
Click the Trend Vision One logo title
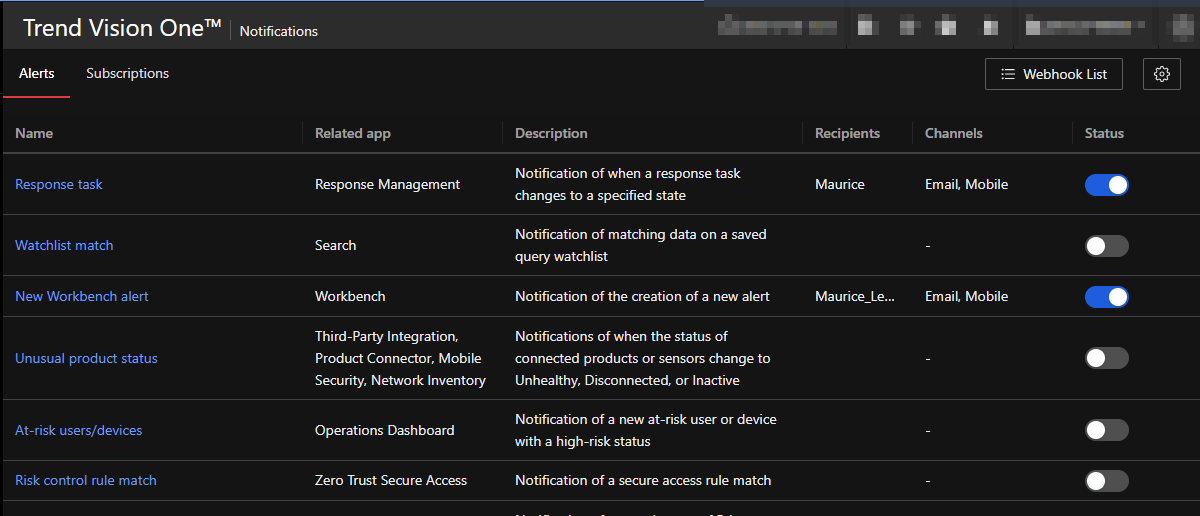click(122, 28)
